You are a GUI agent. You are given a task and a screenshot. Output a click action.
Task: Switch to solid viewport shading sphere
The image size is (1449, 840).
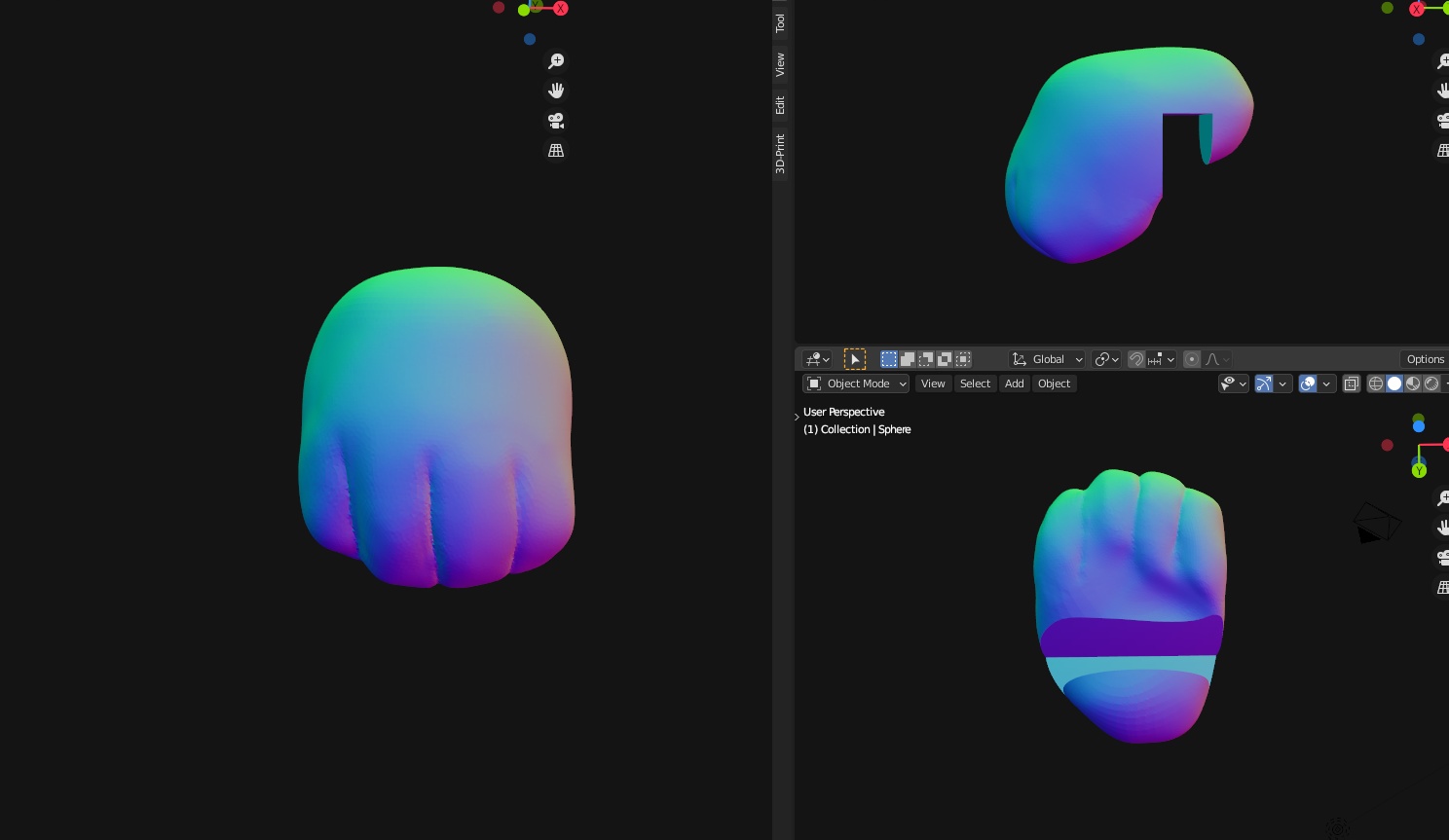(x=1394, y=383)
